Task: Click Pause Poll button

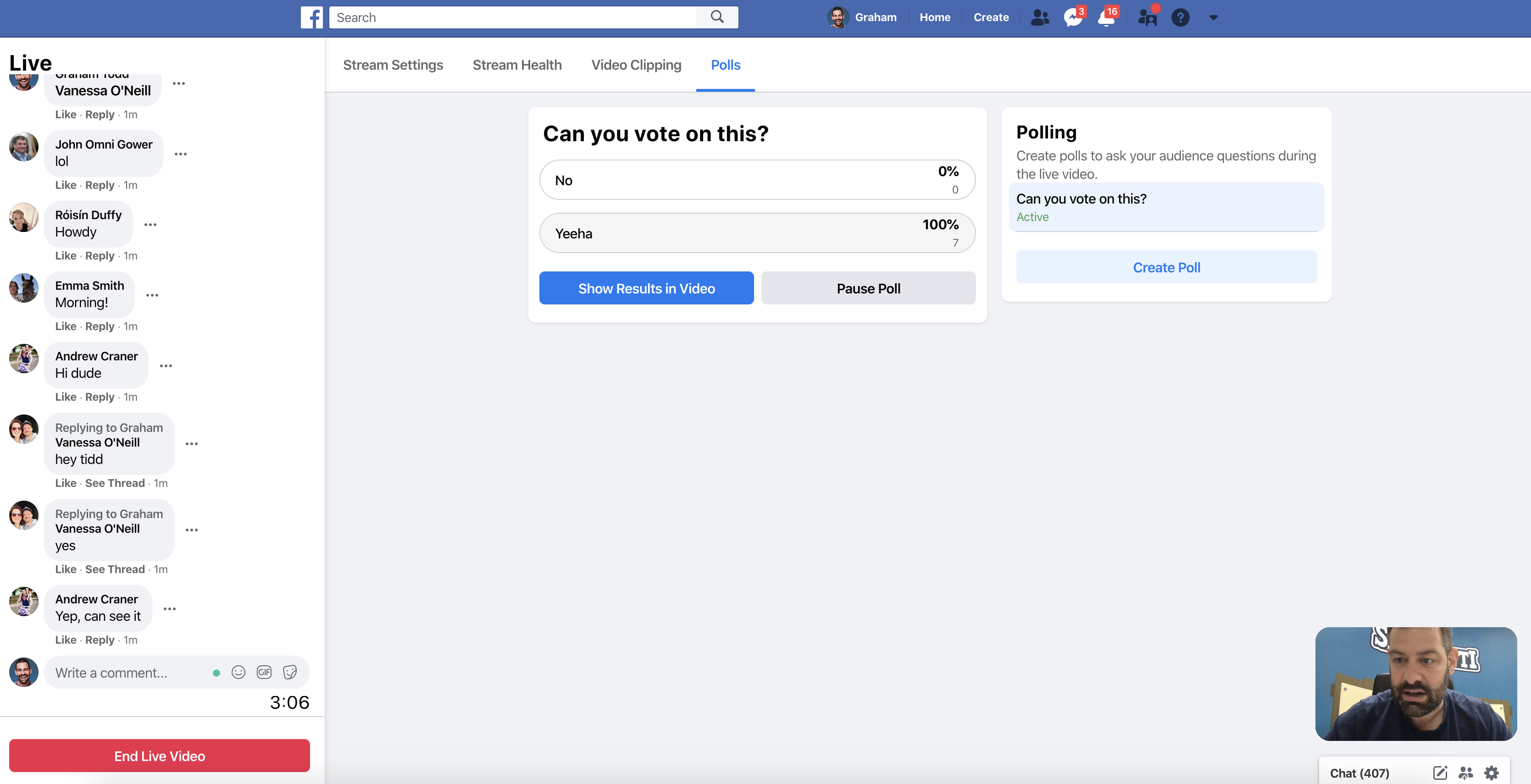Action: coord(868,289)
